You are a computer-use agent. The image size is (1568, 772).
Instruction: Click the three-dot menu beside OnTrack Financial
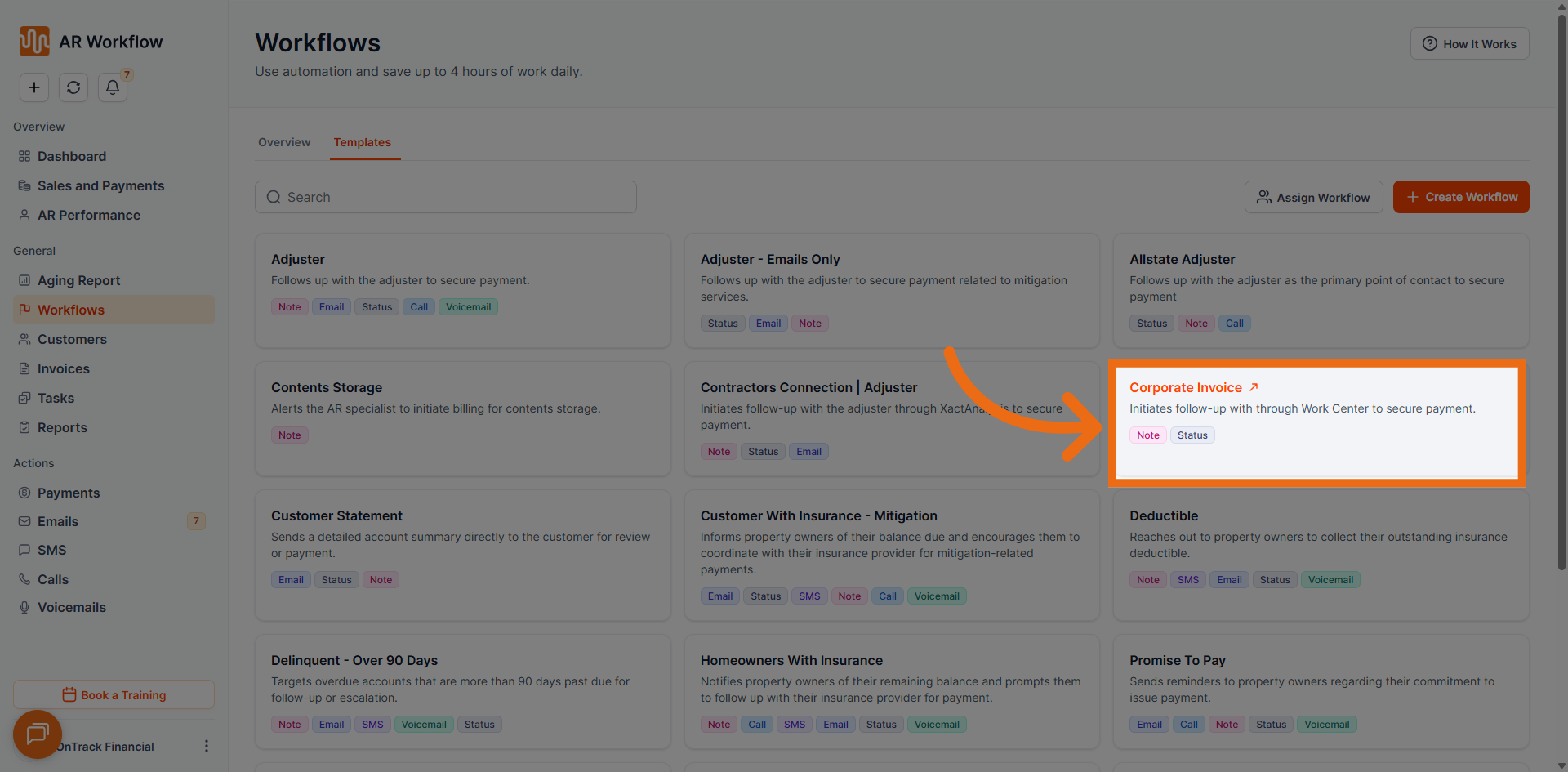pos(206,746)
